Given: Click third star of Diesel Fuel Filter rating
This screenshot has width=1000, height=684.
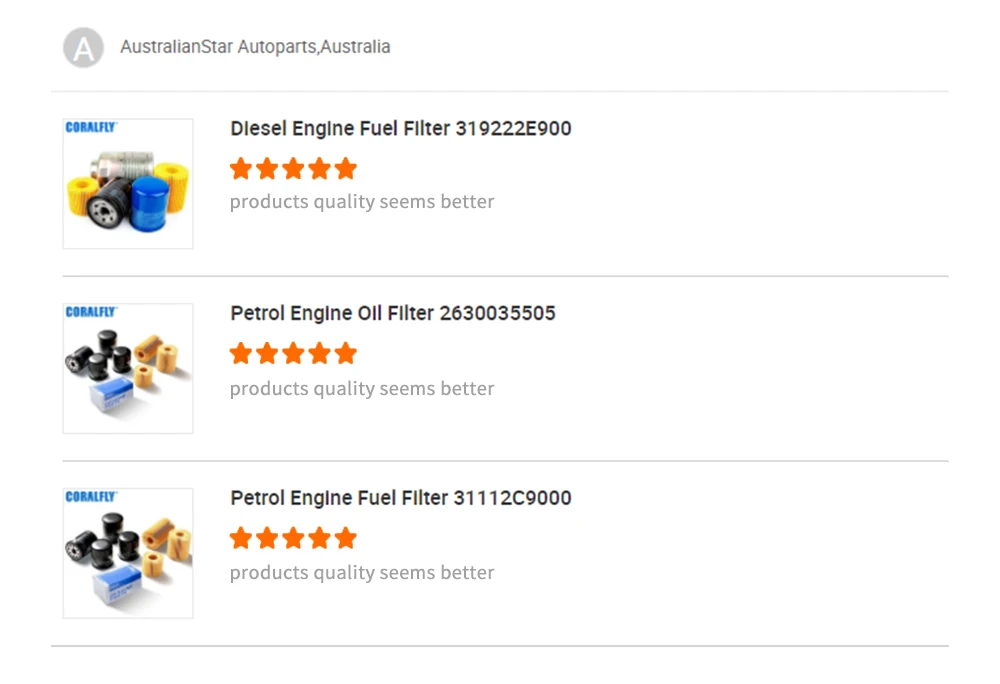Looking at the screenshot, I should (x=293, y=168).
